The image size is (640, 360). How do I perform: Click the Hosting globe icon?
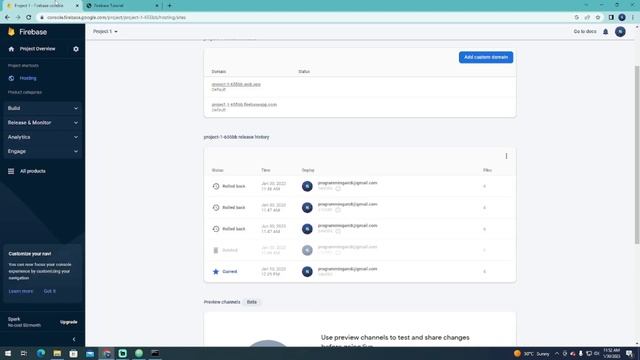coord(11,78)
